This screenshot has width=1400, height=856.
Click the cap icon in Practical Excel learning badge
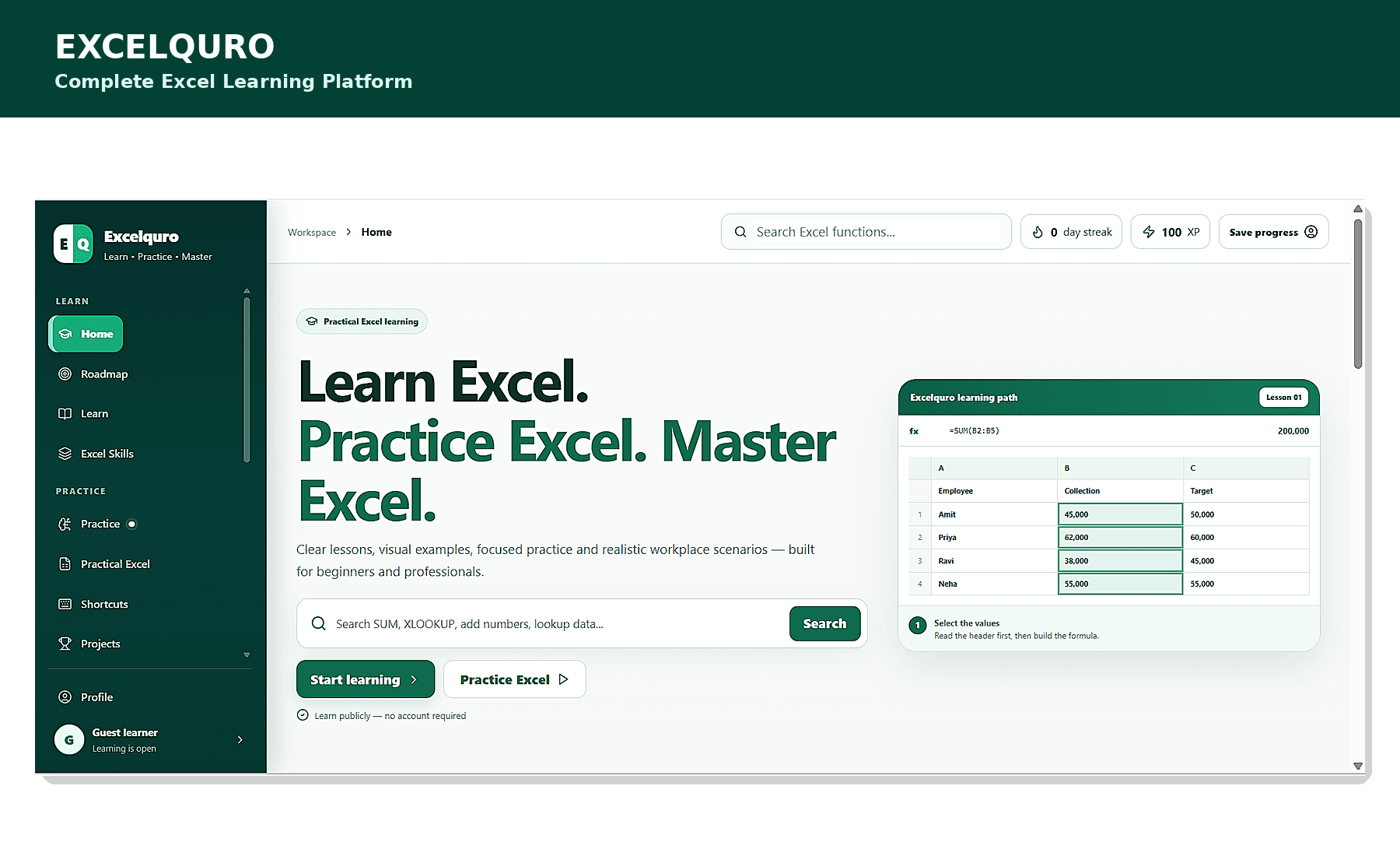[312, 321]
